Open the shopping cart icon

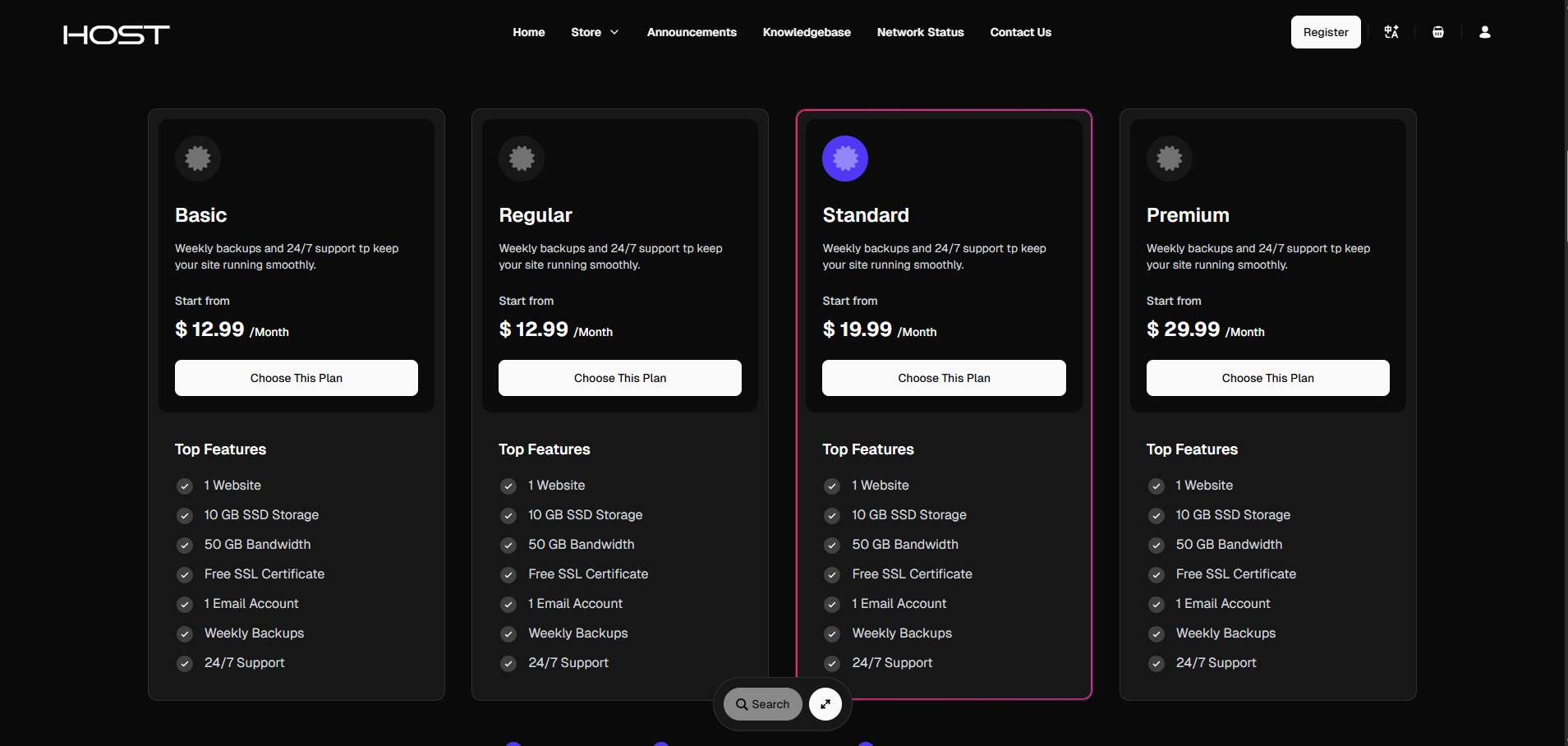tap(1437, 32)
